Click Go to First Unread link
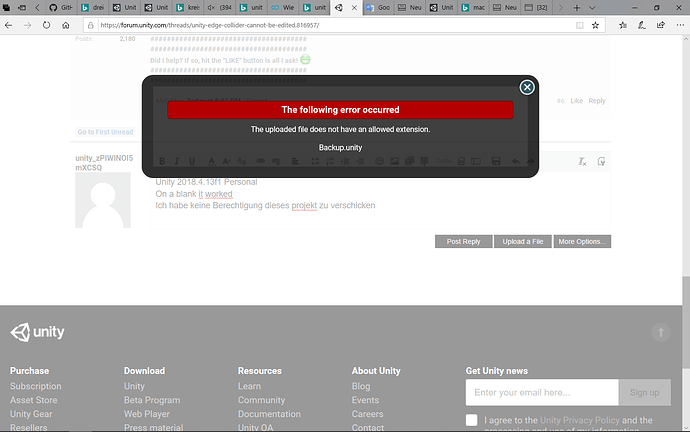690x432 pixels. click(x=105, y=132)
